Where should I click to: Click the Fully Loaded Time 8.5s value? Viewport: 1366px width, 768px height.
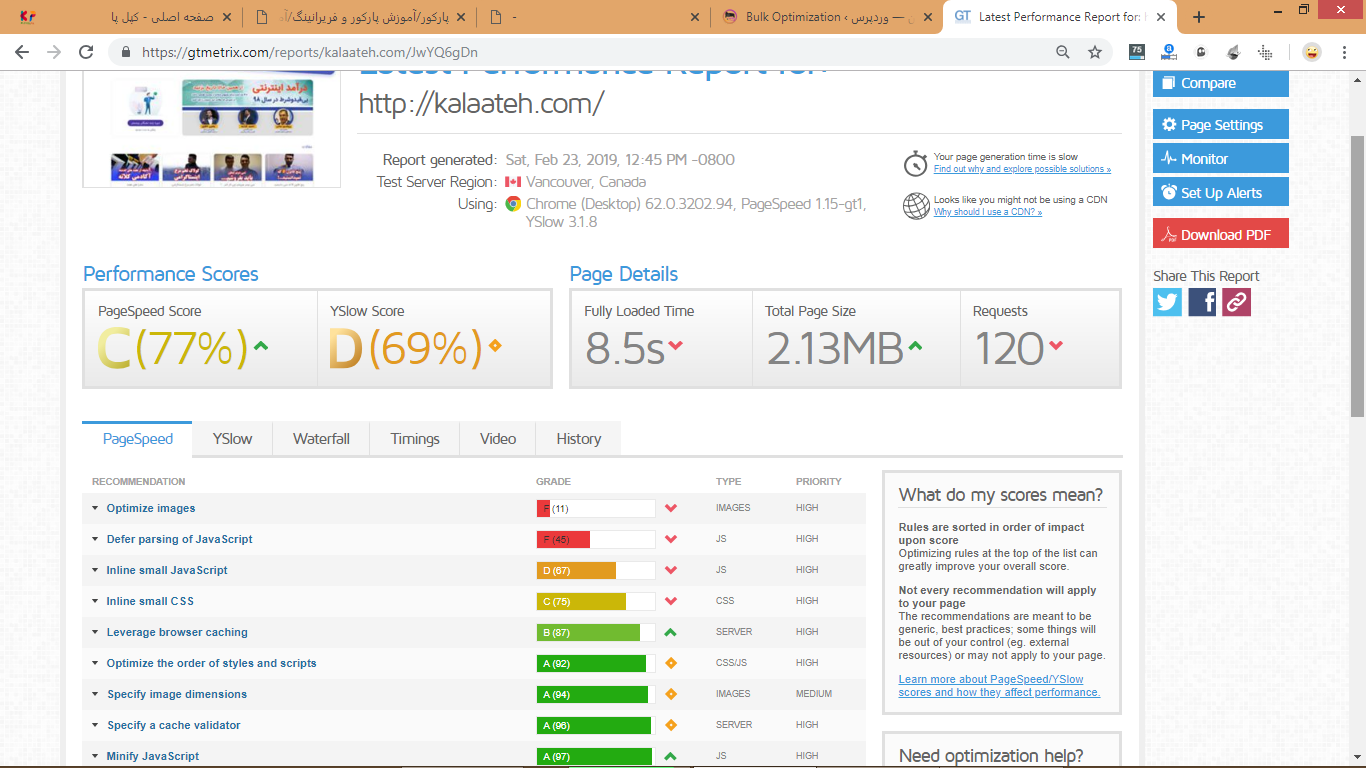[625, 348]
